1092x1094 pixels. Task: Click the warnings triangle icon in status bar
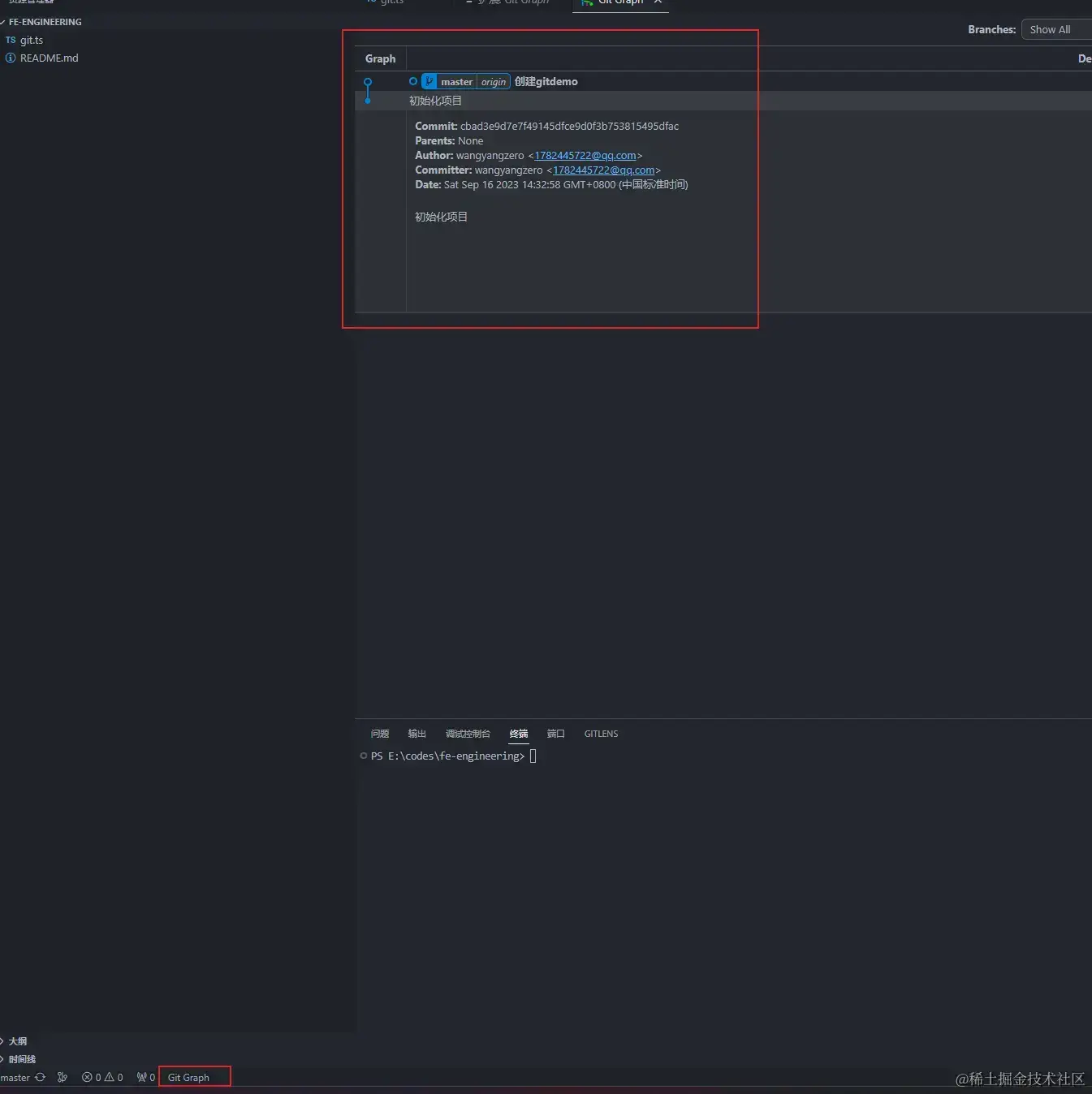[x=109, y=1078]
